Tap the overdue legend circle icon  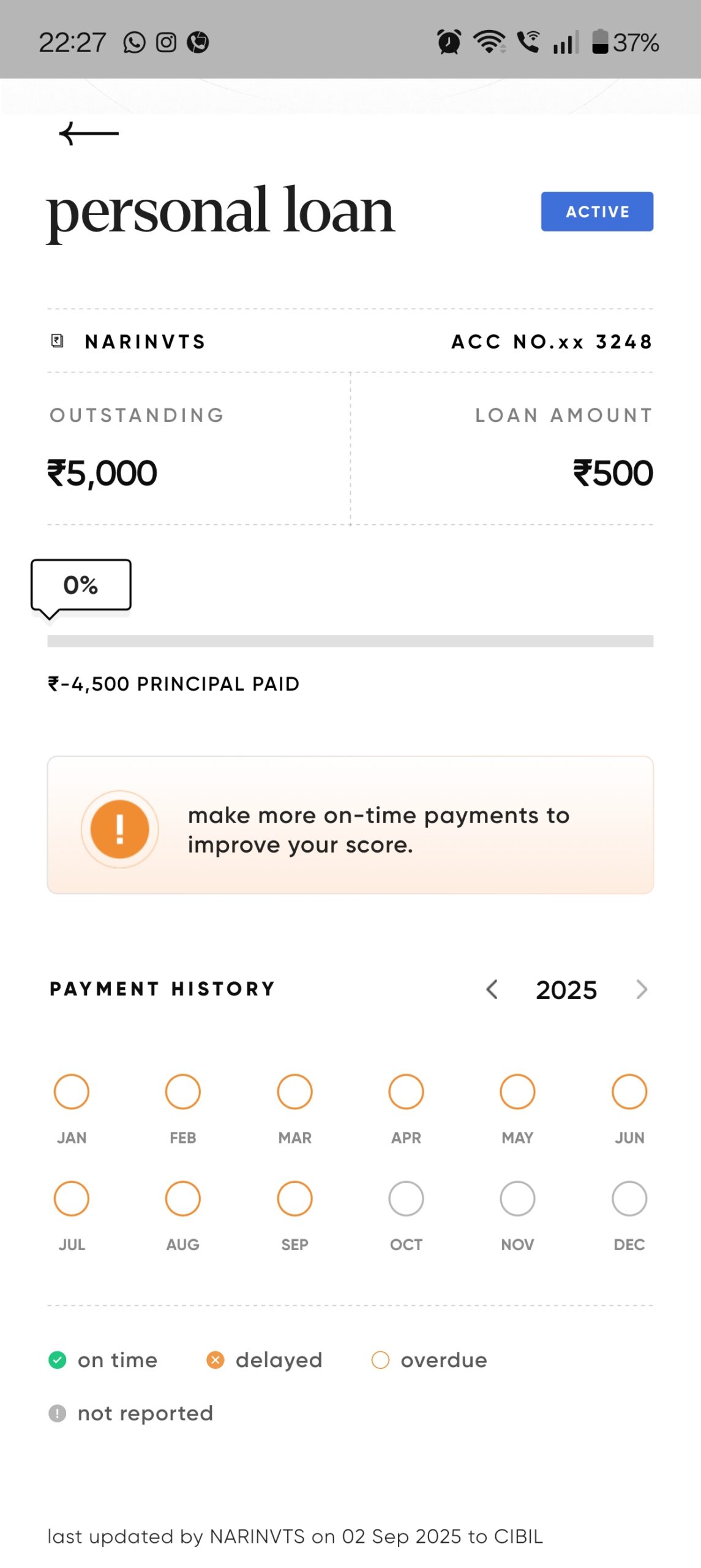pos(380,1360)
